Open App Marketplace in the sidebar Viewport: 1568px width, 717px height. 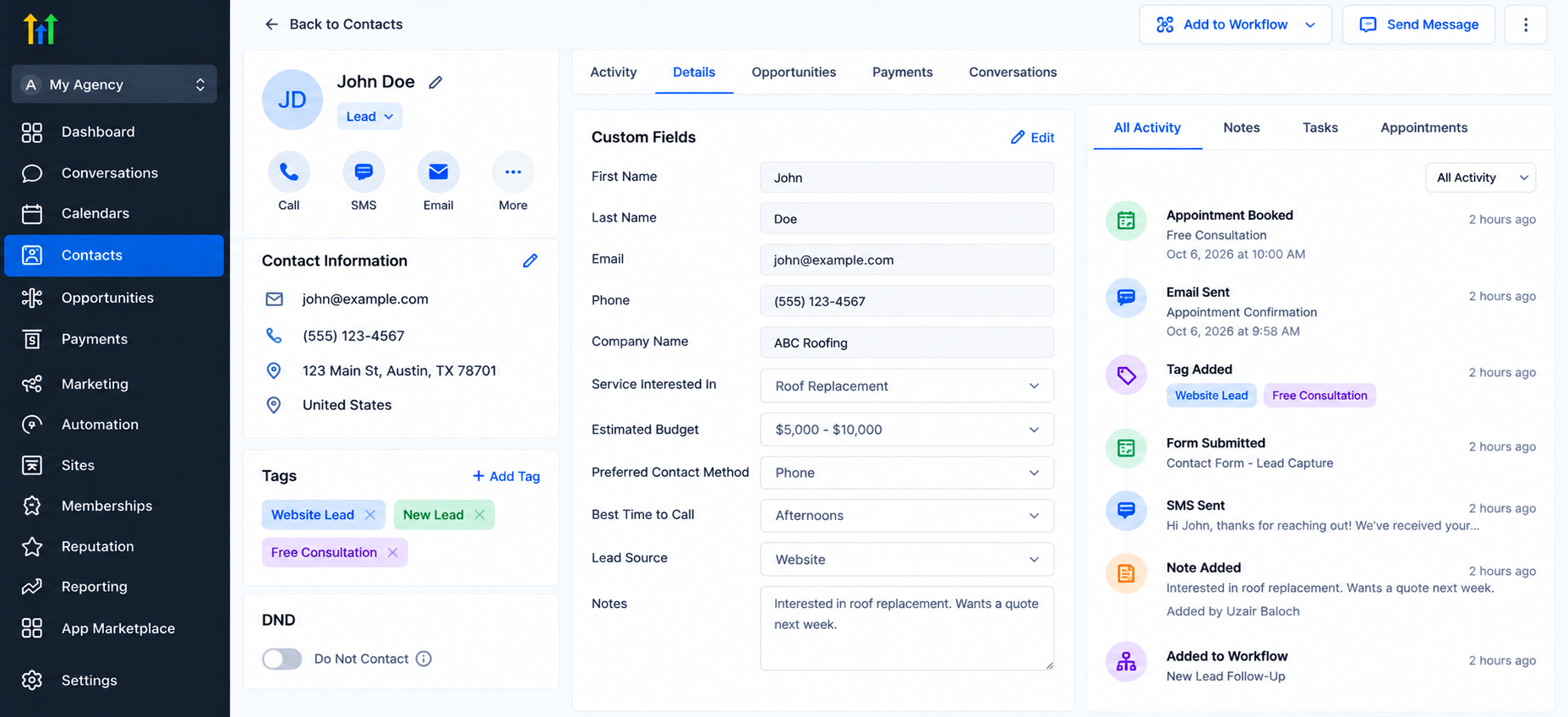point(114,628)
